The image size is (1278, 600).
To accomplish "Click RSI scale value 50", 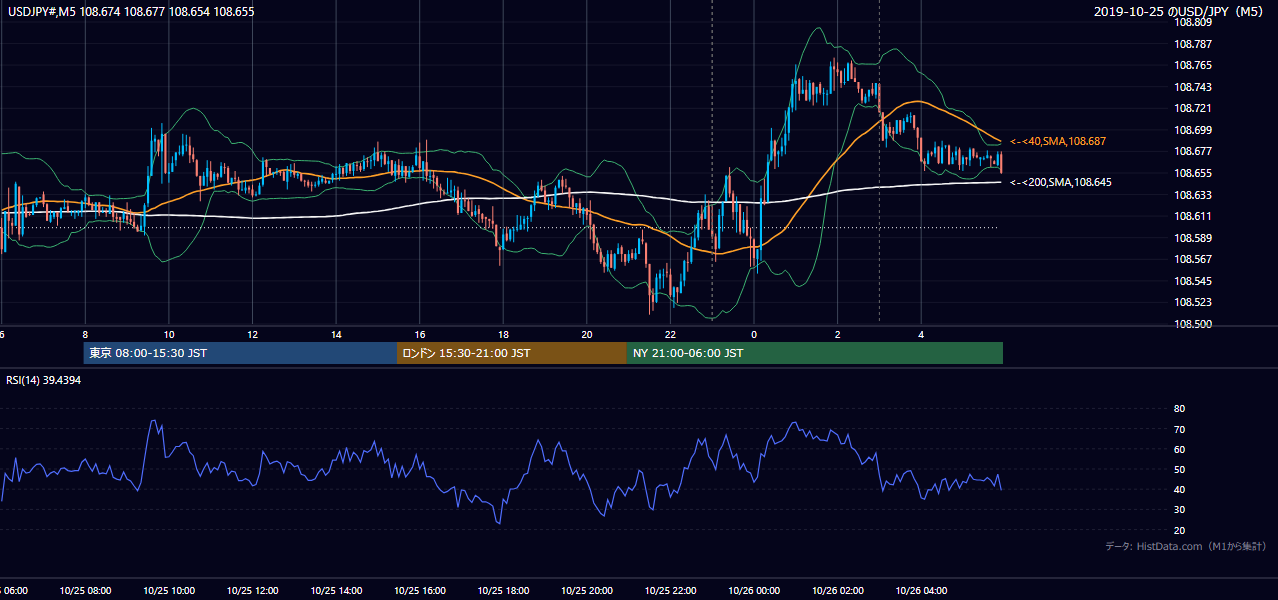I will [x=1179, y=469].
